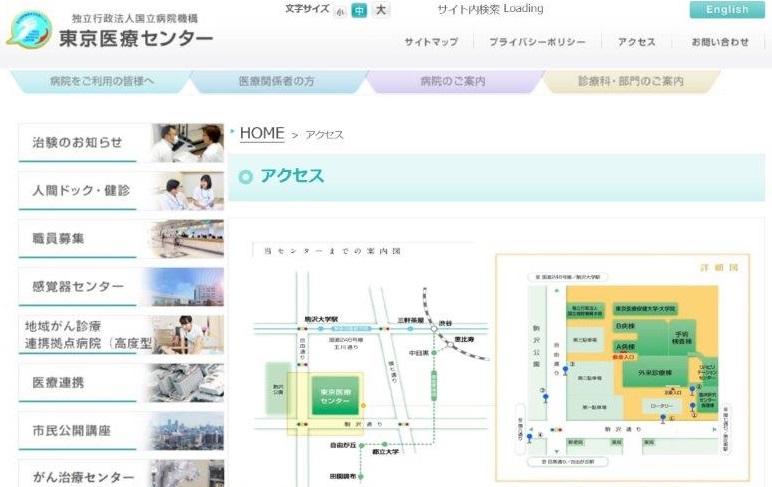Open 市民公開講座 sidebar banner

click(121, 431)
